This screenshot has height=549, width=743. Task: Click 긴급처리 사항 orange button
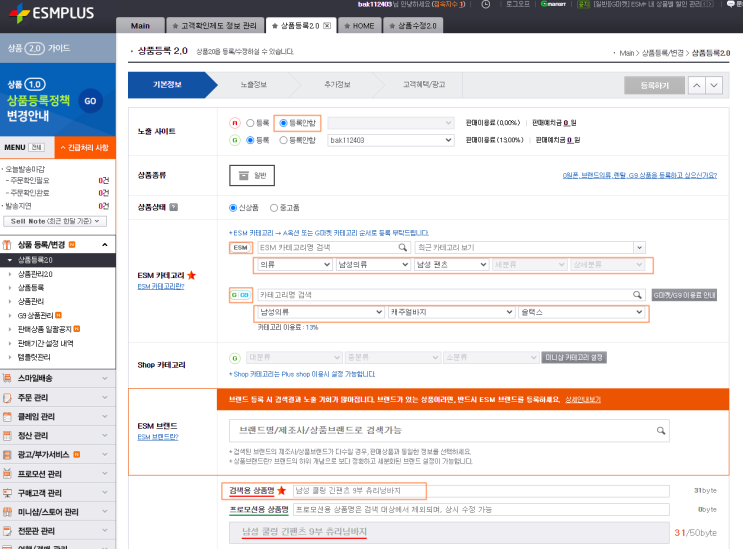click(85, 147)
